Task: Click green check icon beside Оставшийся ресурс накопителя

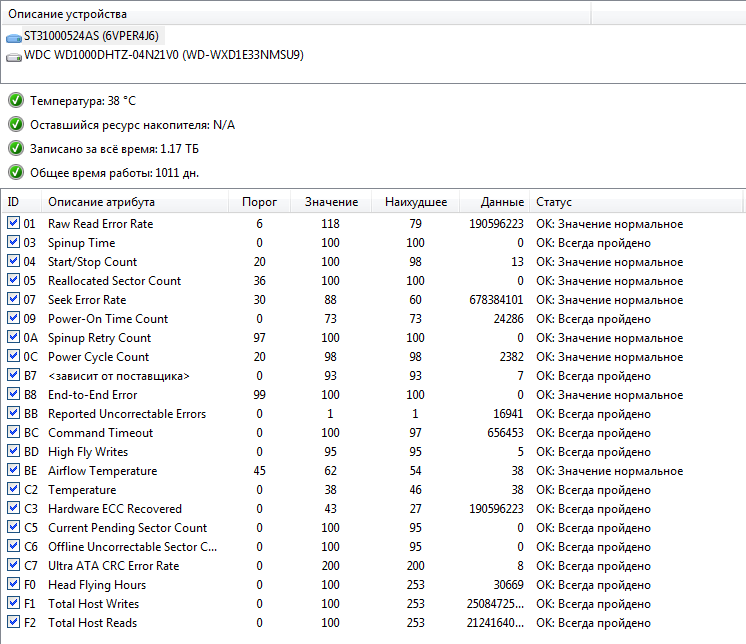Action: 15,125
